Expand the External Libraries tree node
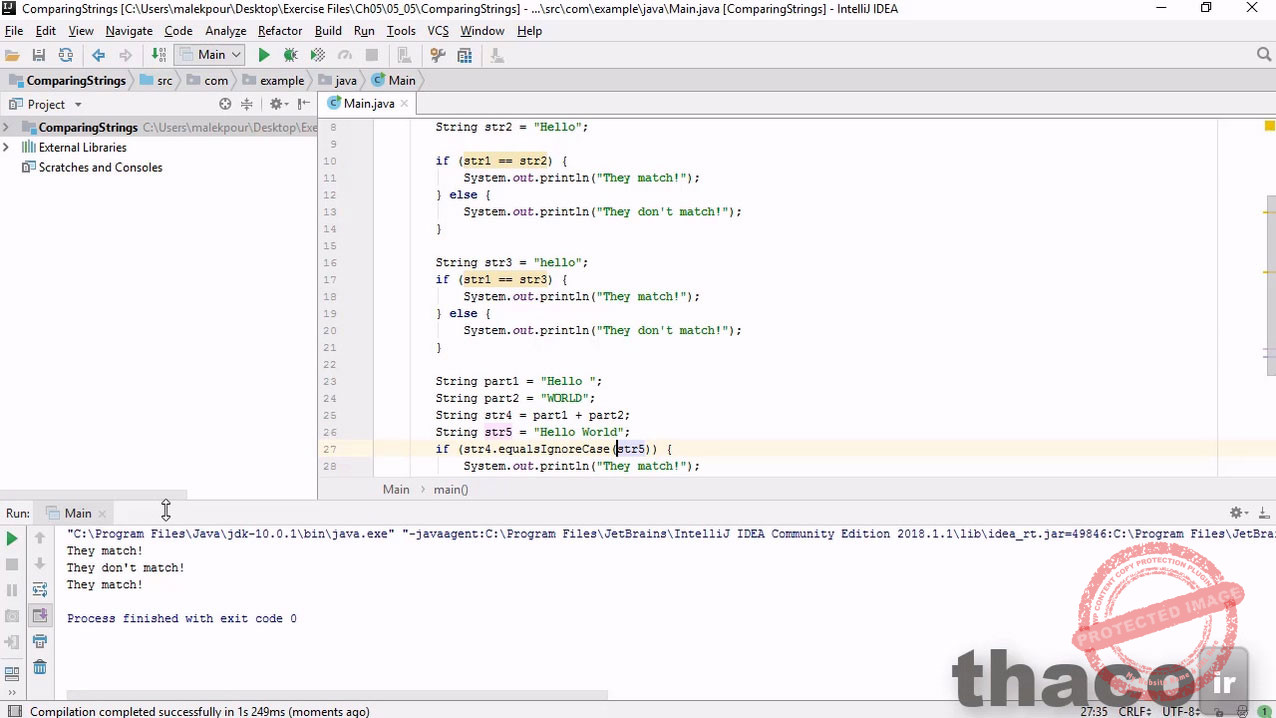 [x=7, y=147]
